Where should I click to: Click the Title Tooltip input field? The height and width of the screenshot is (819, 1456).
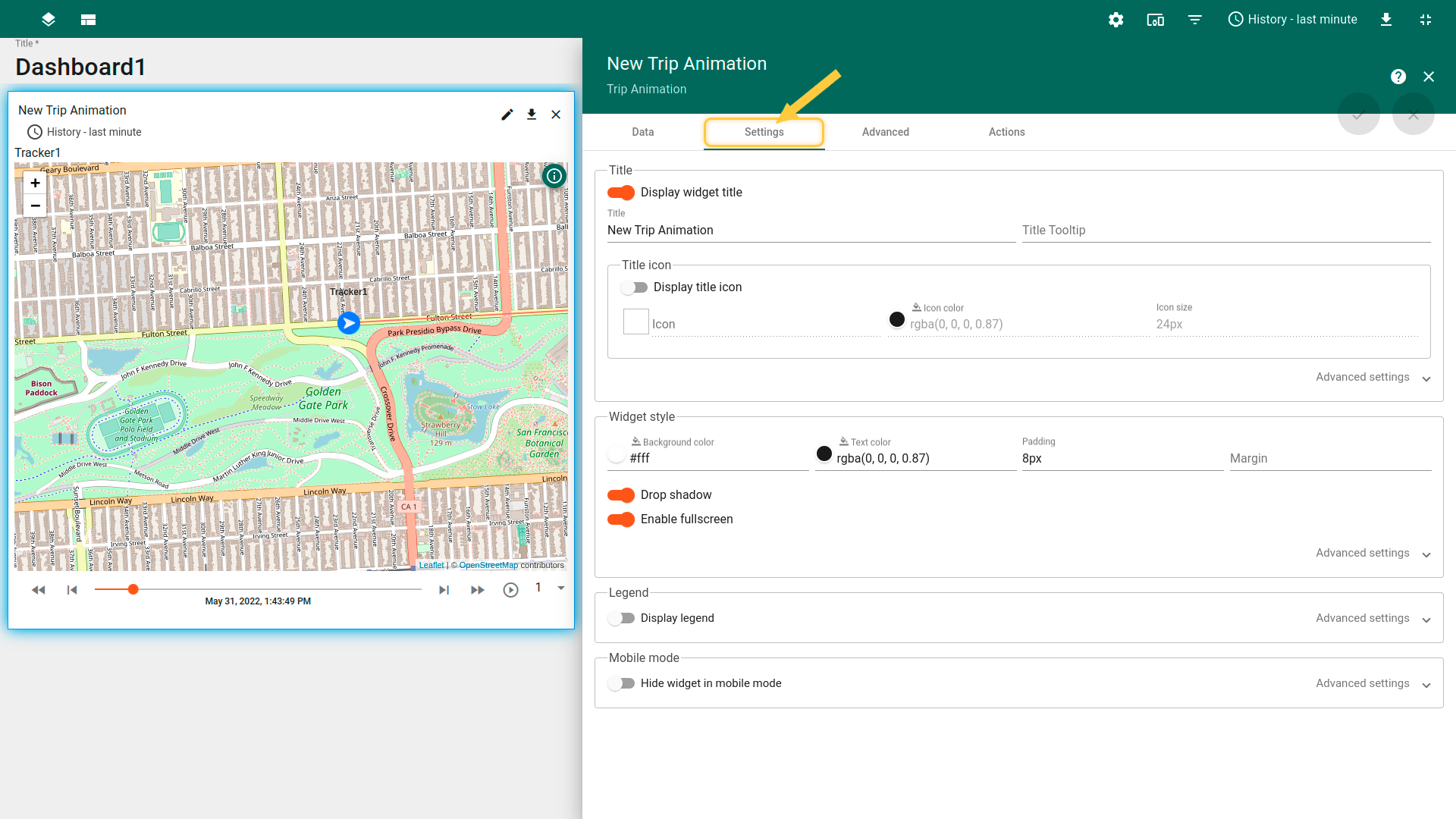pyautogui.click(x=1225, y=231)
